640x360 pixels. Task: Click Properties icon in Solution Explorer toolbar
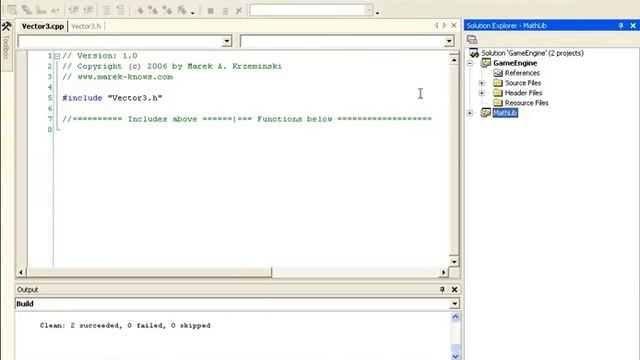coord(472,40)
